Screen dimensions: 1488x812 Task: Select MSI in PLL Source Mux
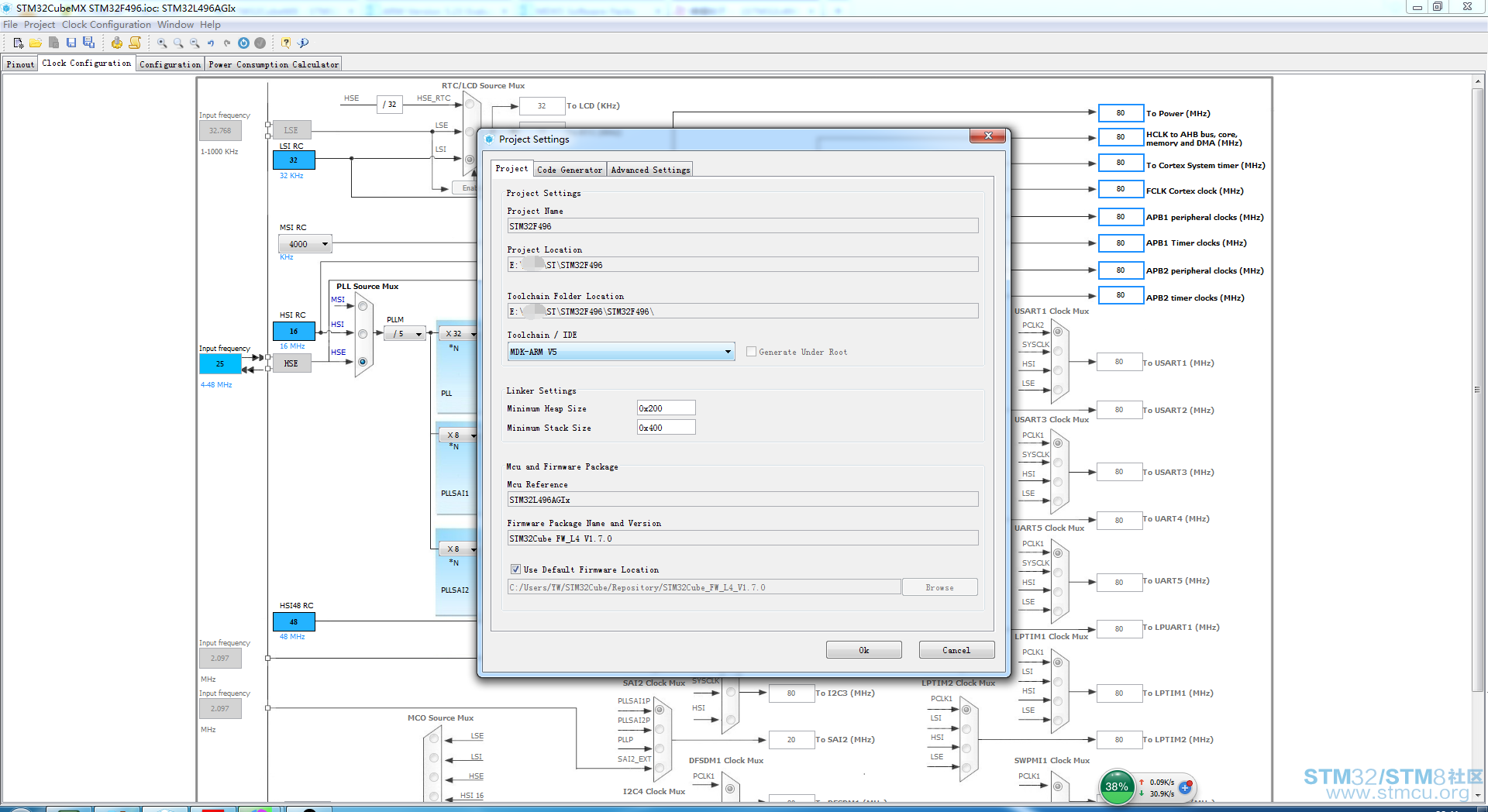363,306
